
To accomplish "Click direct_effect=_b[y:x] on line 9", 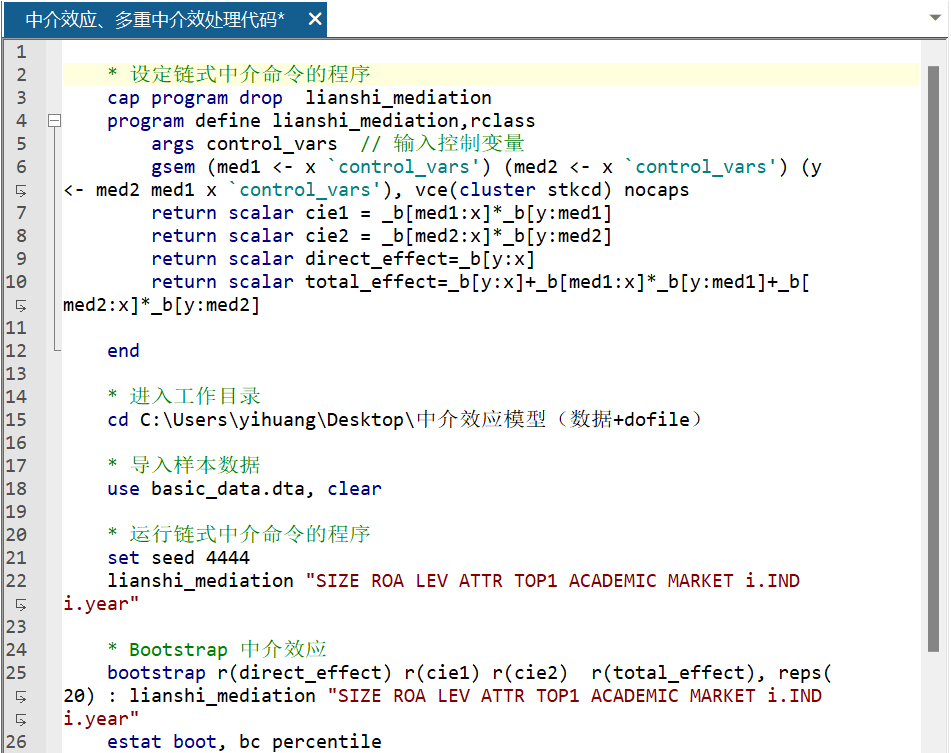I will tap(420, 259).
